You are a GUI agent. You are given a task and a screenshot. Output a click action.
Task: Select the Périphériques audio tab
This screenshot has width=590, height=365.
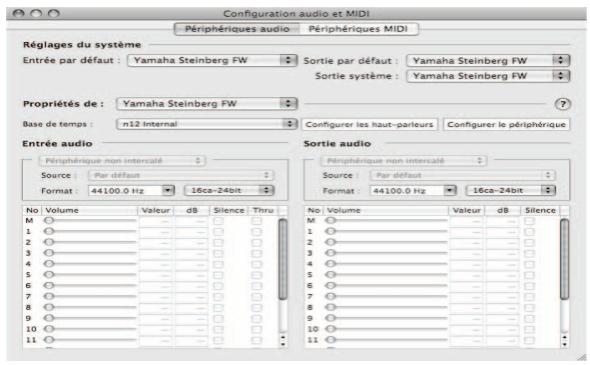tap(237, 29)
